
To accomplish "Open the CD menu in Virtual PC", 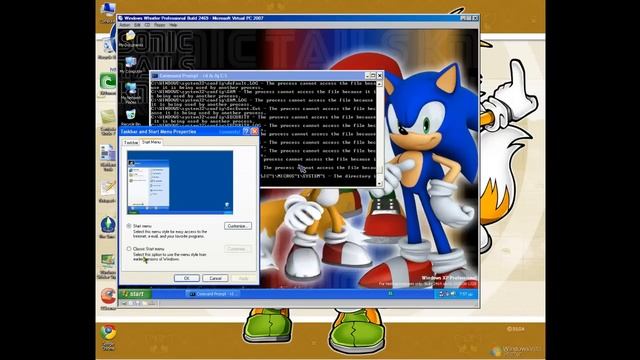I will click(147, 25).
